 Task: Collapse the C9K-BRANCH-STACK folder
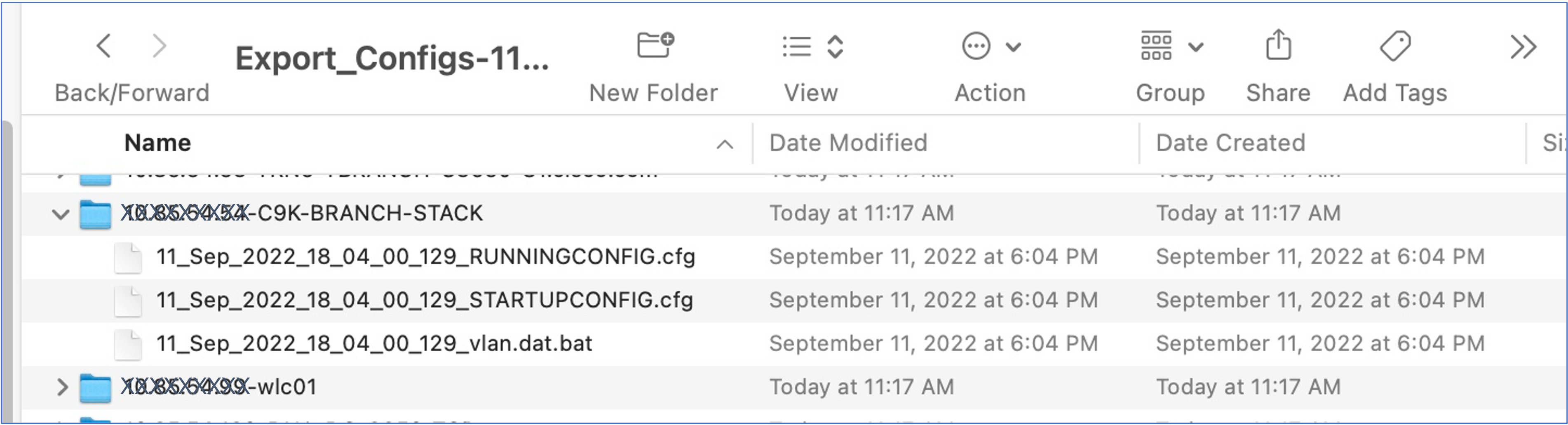[60, 214]
